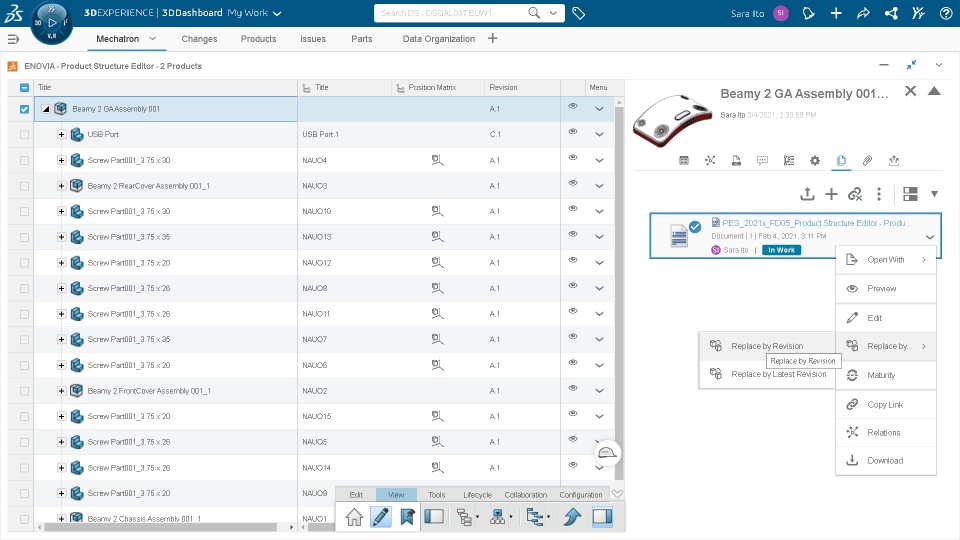Open row menu chevron for USB Port
Viewport: 960px width, 540px height.
coord(599,135)
